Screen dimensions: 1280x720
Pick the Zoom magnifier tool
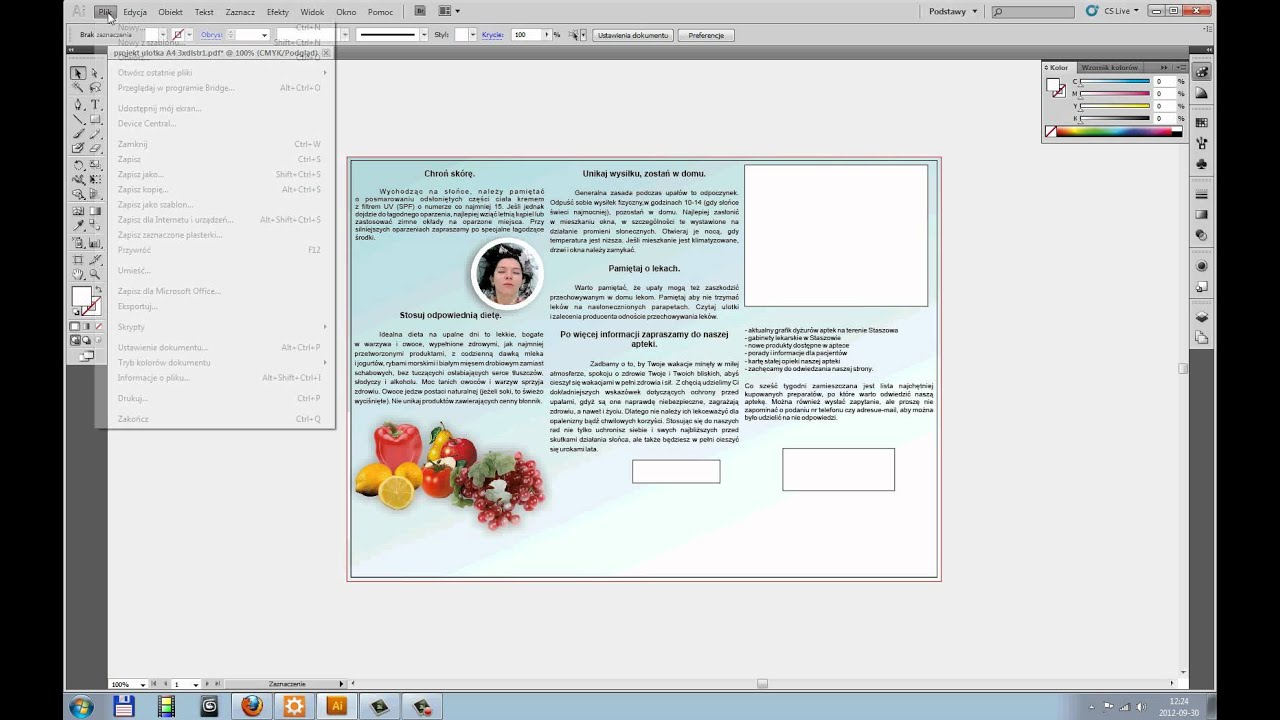pos(95,273)
